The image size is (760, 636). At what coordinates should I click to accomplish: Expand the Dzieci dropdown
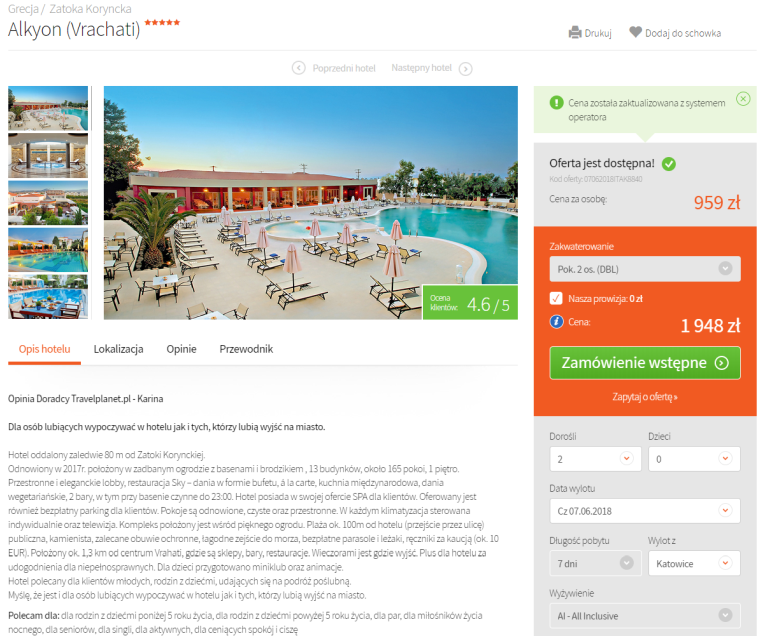pyautogui.click(x=694, y=459)
